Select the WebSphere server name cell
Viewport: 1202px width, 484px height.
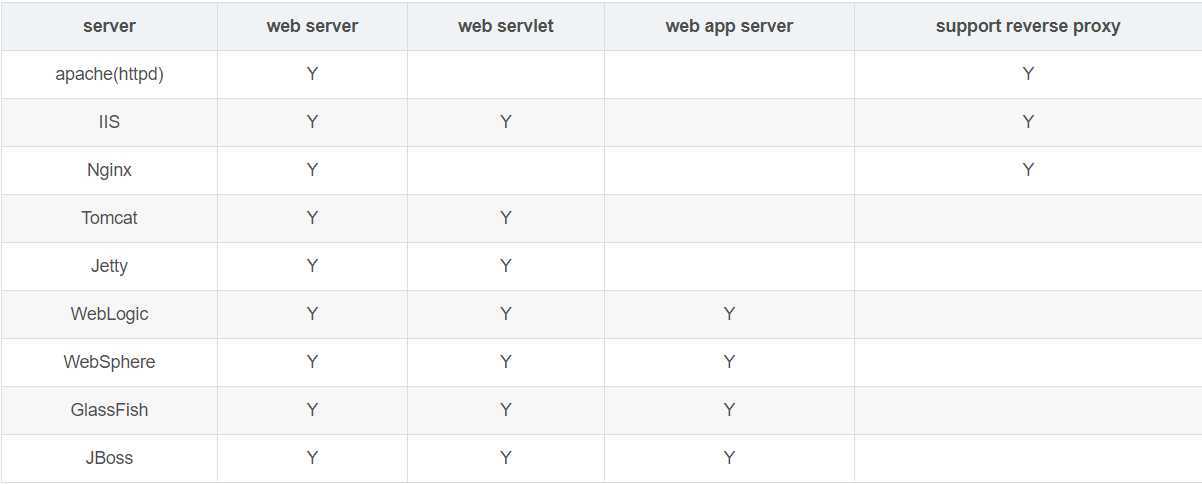[109, 362]
